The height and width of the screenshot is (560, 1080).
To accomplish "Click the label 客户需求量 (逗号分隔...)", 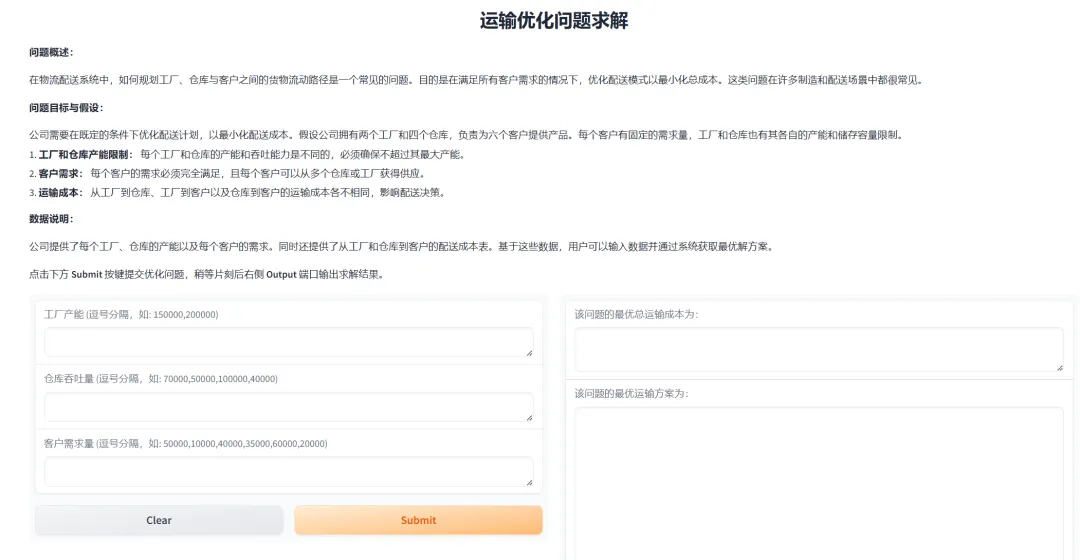I will tap(185, 444).
